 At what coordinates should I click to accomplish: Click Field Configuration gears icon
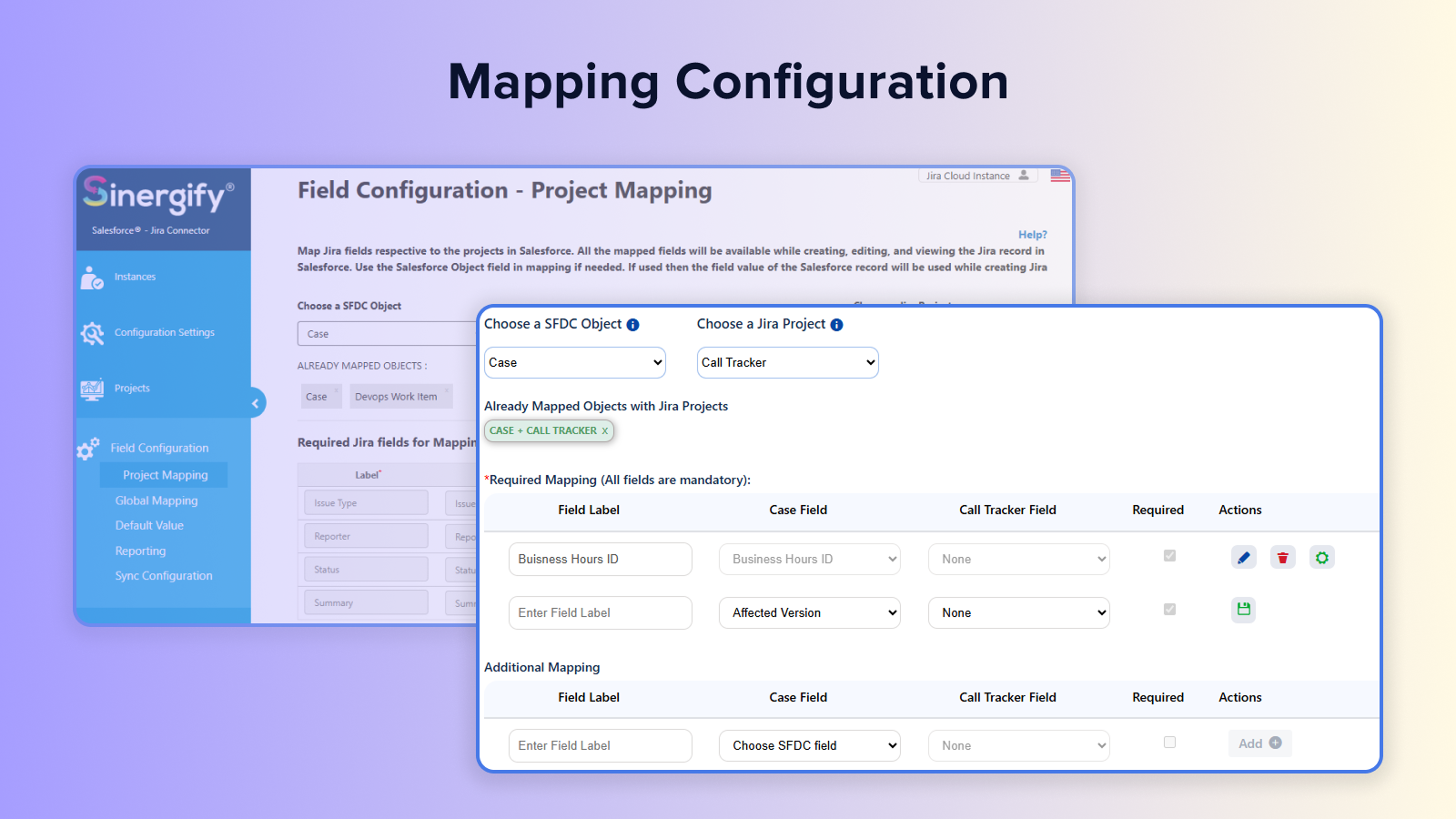coord(88,448)
